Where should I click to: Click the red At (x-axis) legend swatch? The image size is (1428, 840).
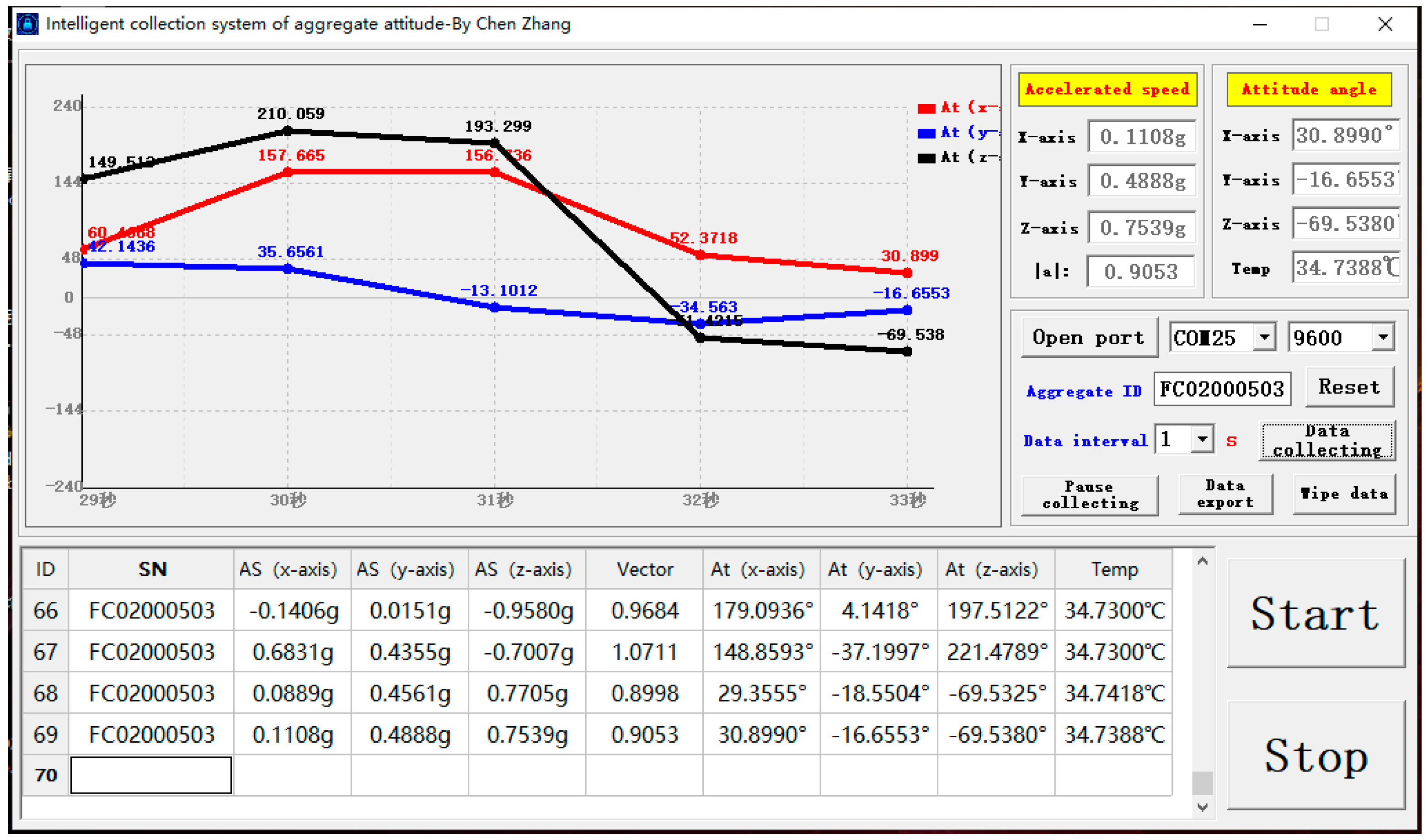(926, 109)
